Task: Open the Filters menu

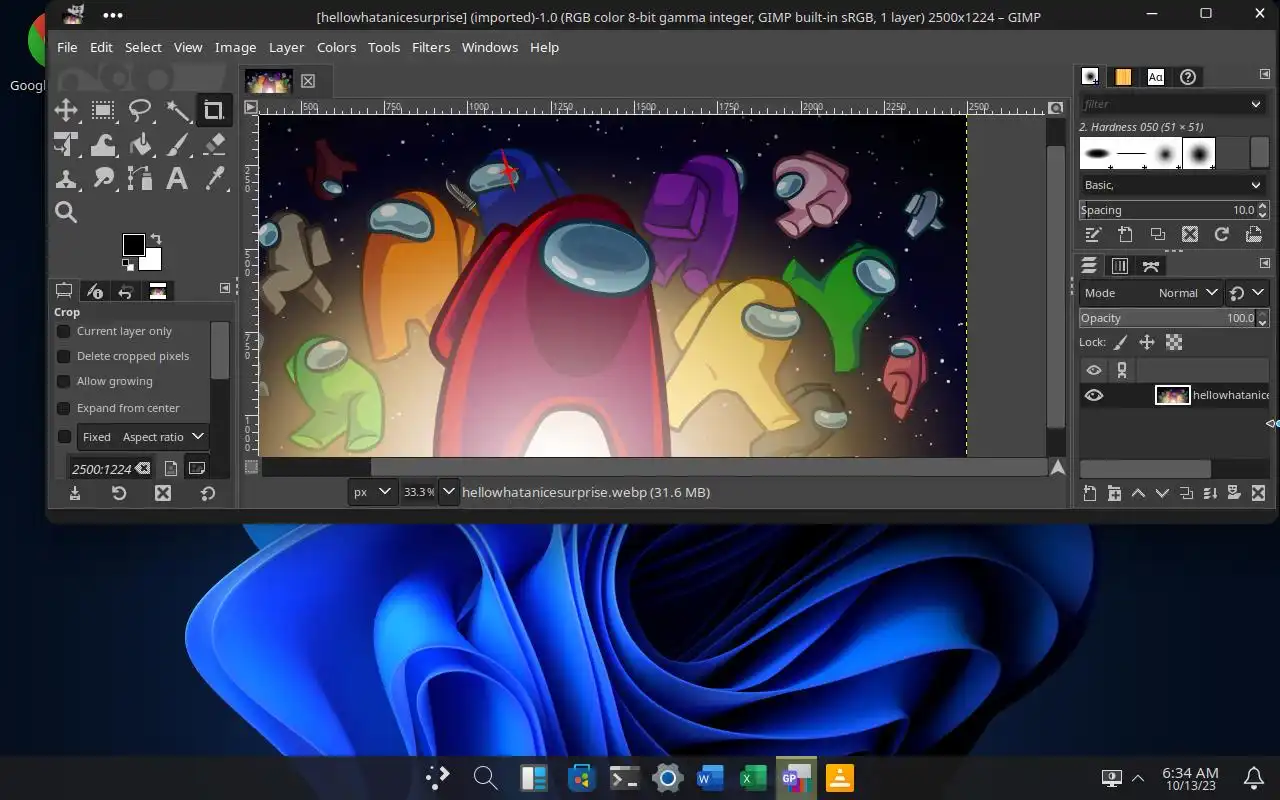Action: coord(431,47)
